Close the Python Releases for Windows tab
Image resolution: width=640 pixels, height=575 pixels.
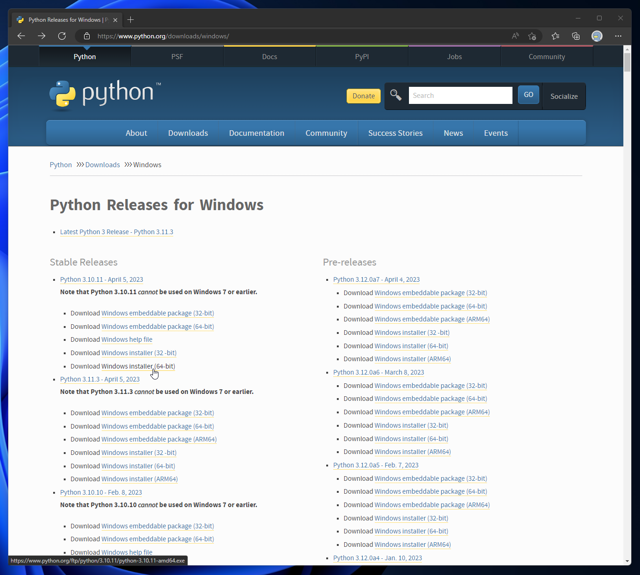click(x=116, y=19)
